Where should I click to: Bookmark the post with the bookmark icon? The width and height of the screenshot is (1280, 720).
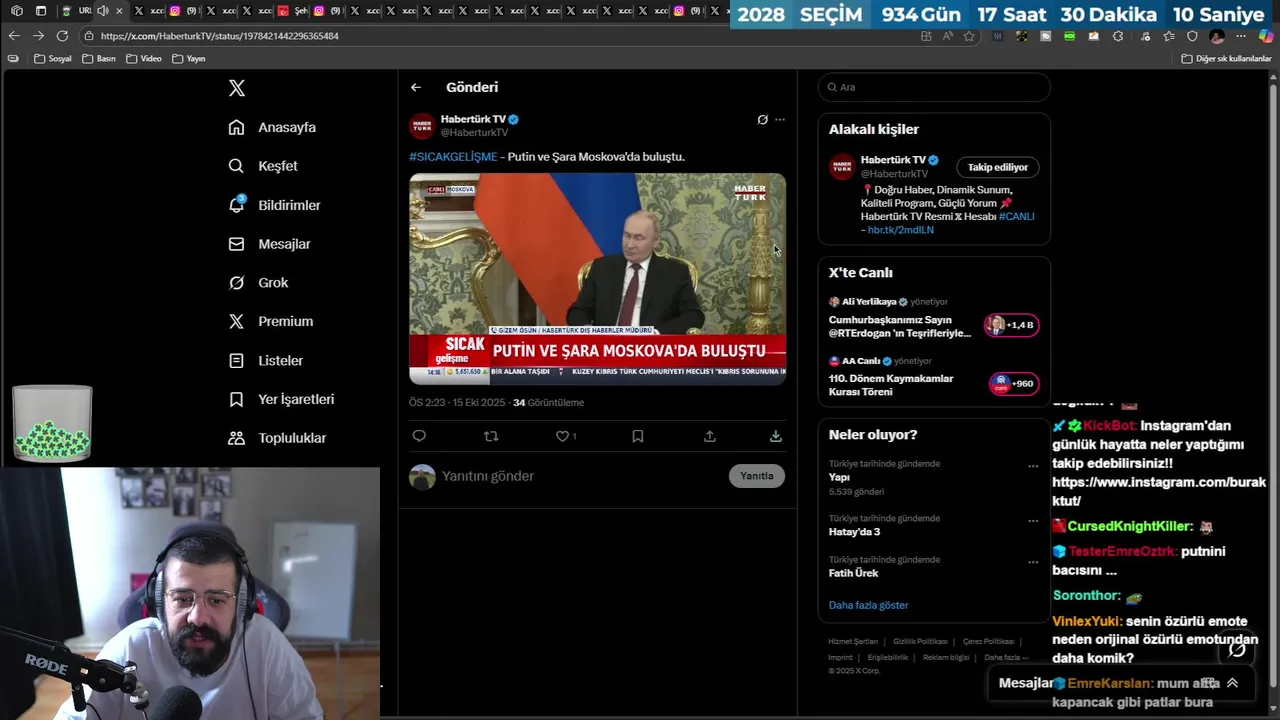pyautogui.click(x=638, y=436)
